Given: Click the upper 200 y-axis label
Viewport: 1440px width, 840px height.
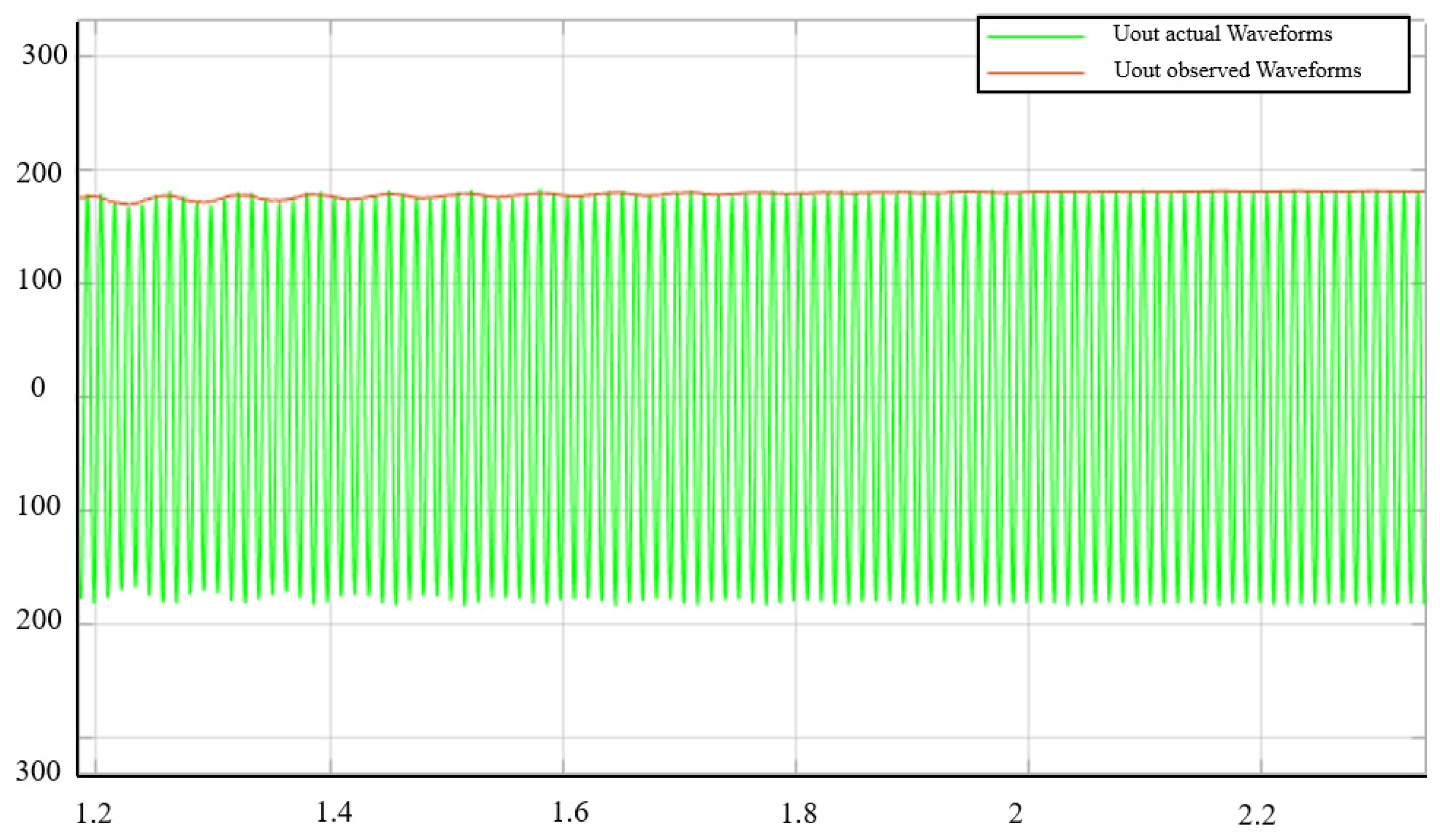Looking at the screenshot, I should coord(39,173).
